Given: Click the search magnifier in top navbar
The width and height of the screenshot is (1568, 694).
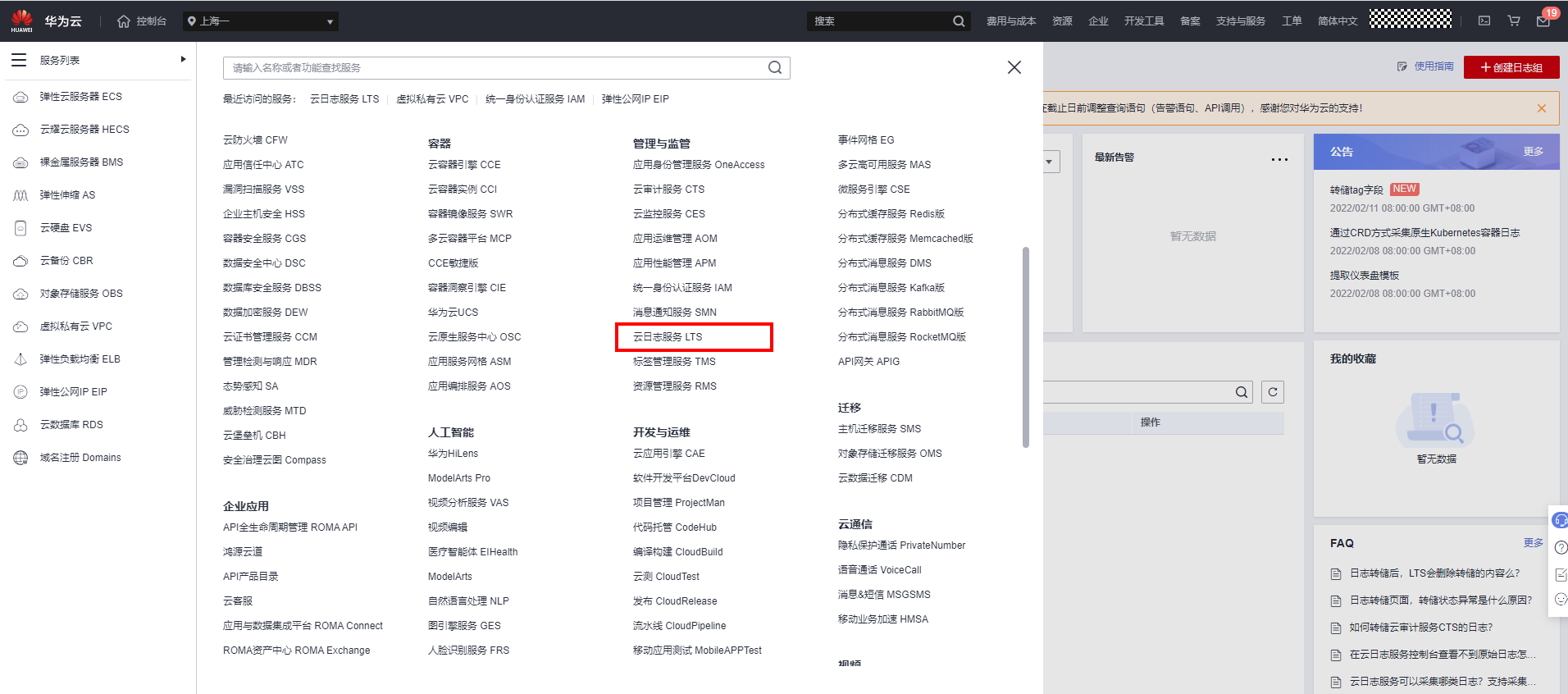Looking at the screenshot, I should [x=959, y=21].
